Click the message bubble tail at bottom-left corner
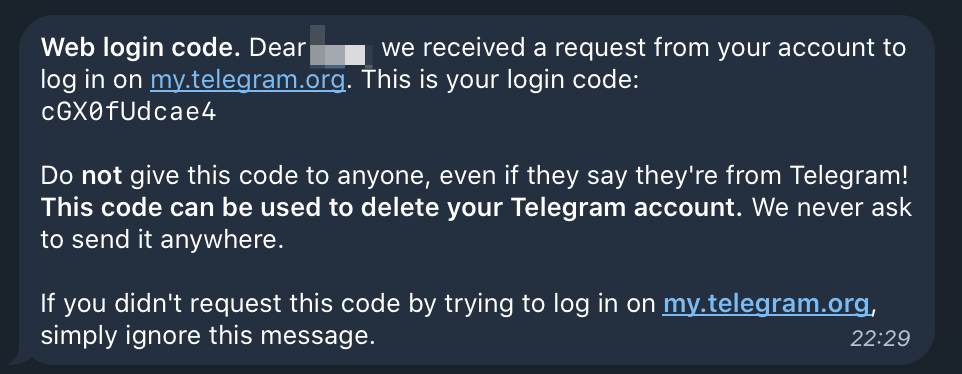This screenshot has height=374, width=962. coord(20,361)
